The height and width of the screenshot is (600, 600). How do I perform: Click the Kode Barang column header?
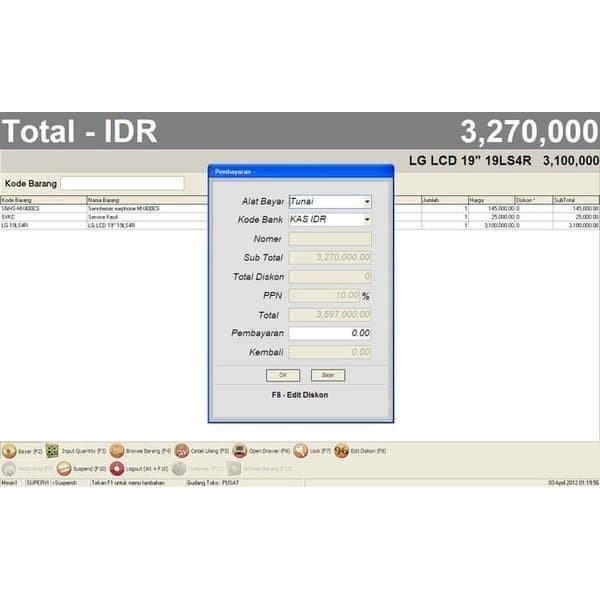[44, 200]
